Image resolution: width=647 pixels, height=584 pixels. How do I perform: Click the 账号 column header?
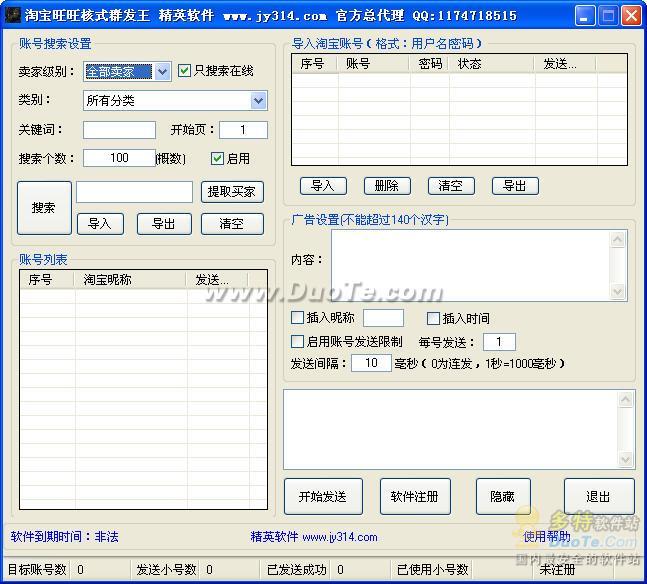coord(373,64)
